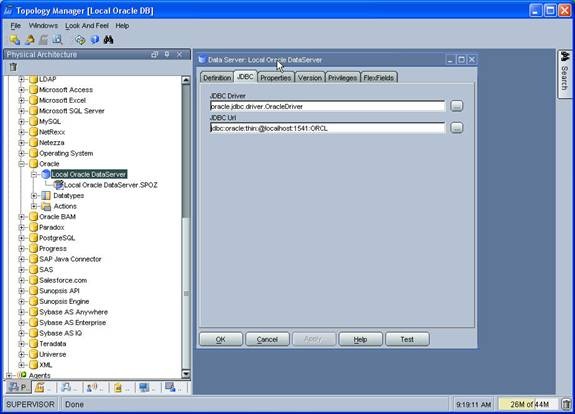Expand the MySQL technology node
This screenshot has width=575, height=414.
[x=21, y=121]
